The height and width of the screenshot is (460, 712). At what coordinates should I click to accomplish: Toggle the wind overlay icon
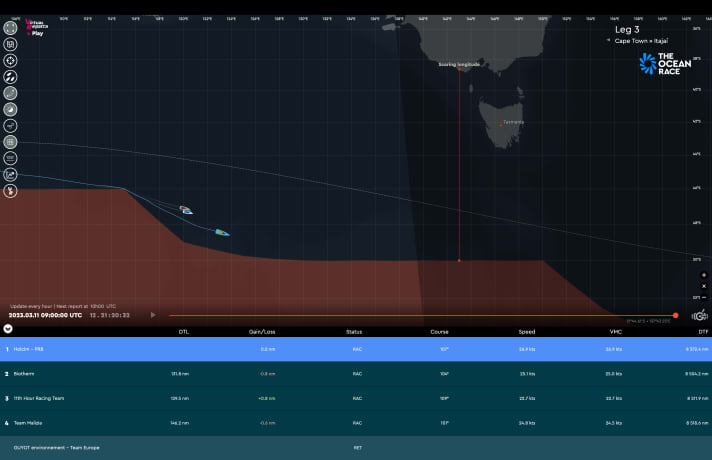coord(10,126)
